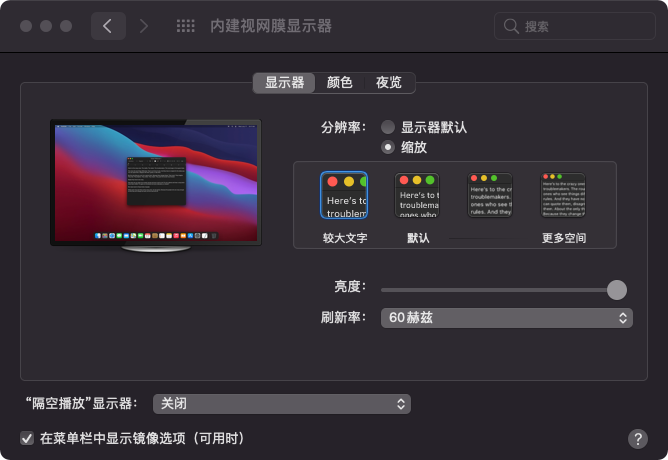Open the 隔空播放 显示器 dropdown showing 关闭
The height and width of the screenshot is (460, 668).
[x=282, y=404]
